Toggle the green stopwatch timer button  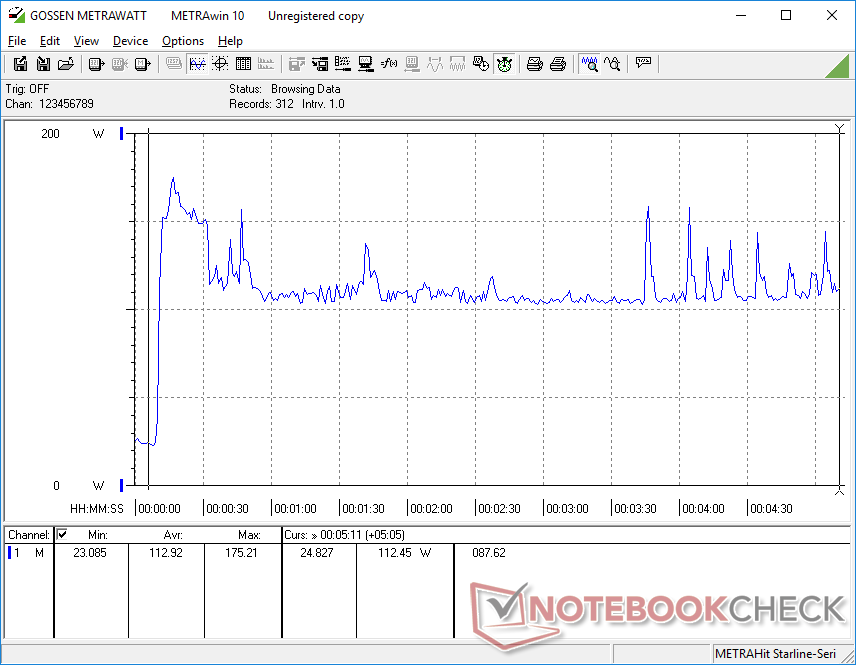click(504, 64)
